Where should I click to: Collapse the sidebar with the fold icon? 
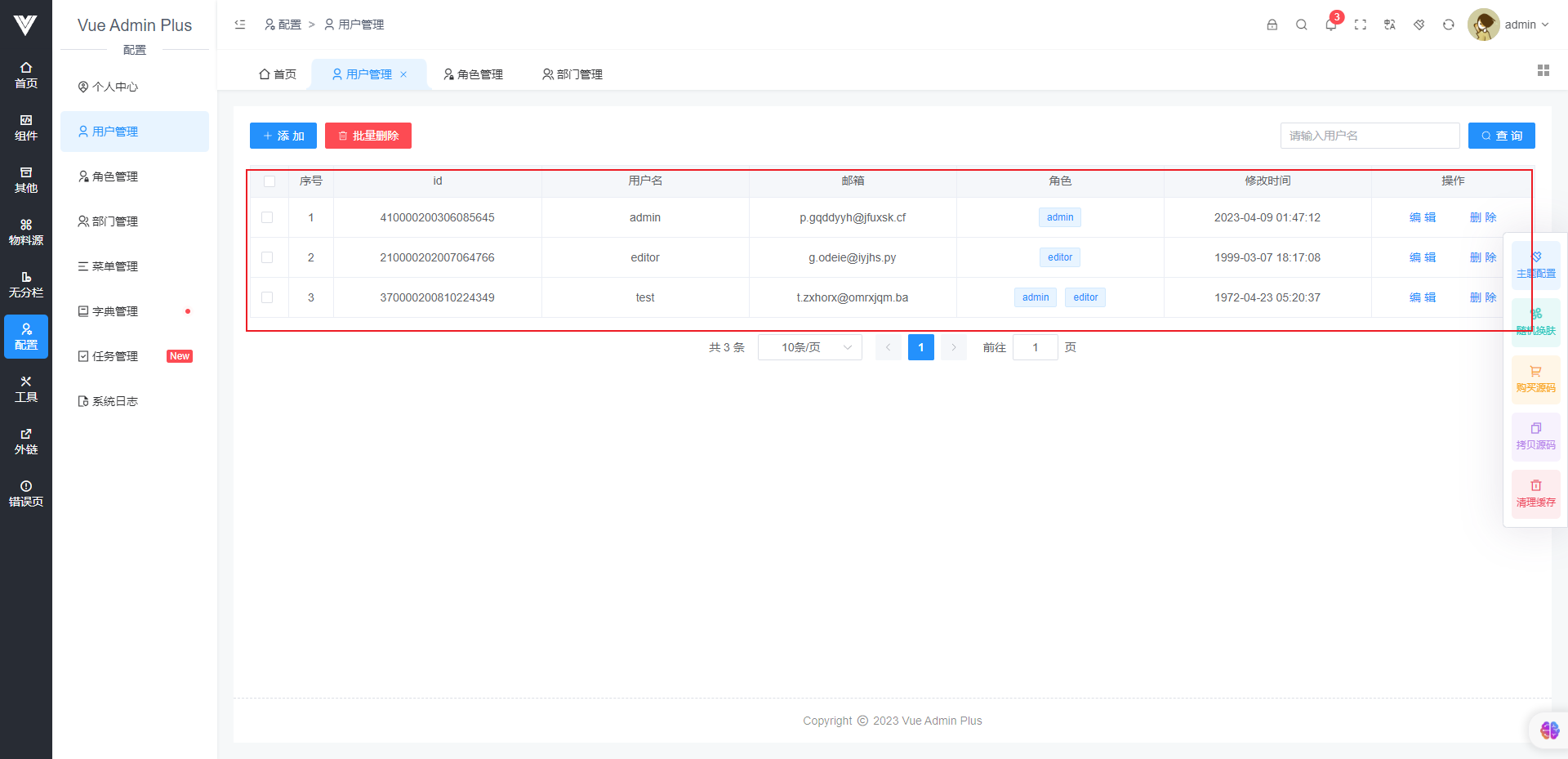240,25
